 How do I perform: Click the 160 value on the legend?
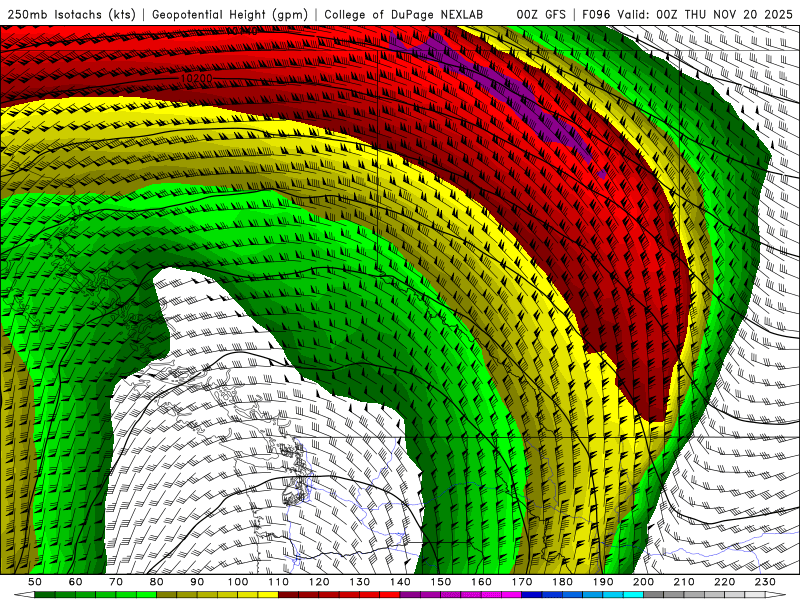point(481,582)
